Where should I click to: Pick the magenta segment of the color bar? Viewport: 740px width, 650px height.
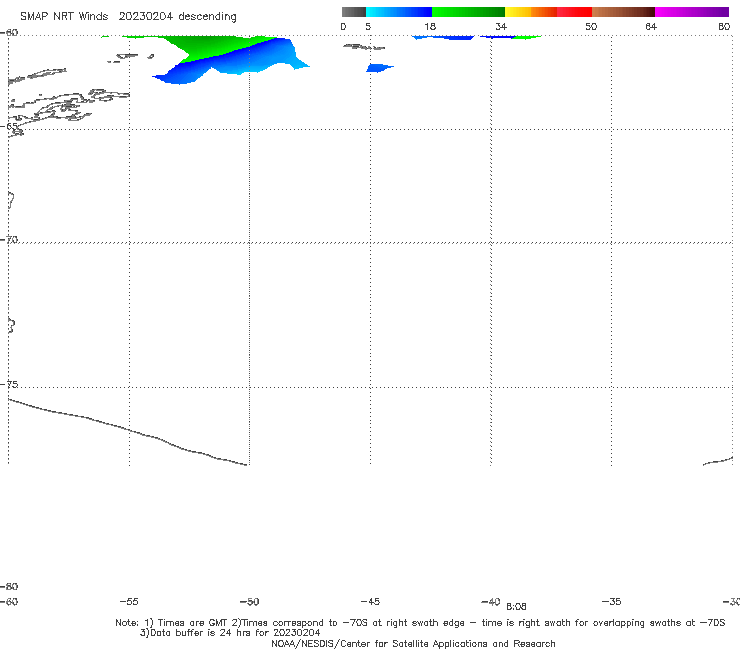692,12
